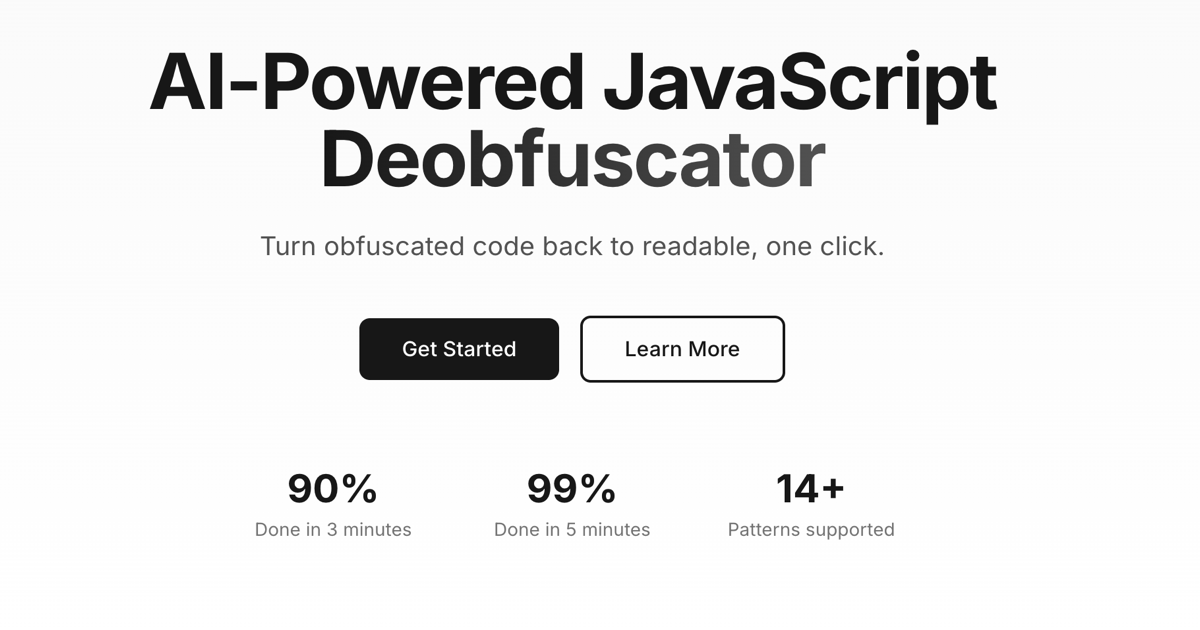The width and height of the screenshot is (1200, 630).
Task: Click the word AI-Powered in the headline
Action: pyautogui.click(x=366, y=82)
